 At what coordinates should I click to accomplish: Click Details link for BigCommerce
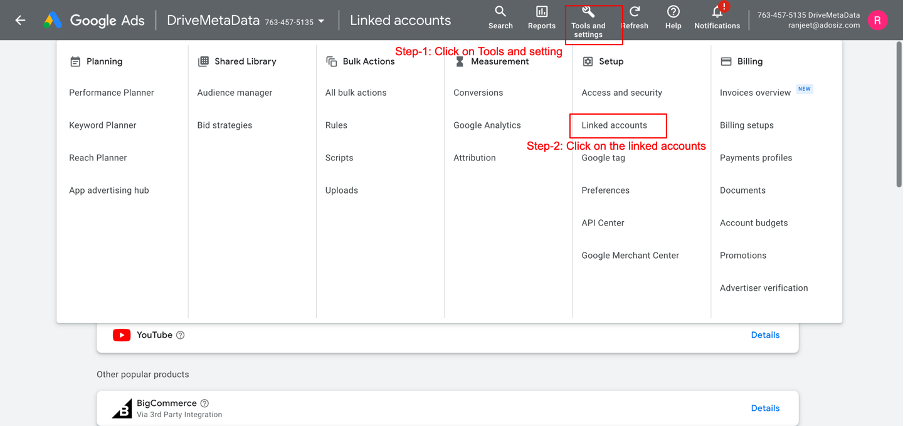[765, 408]
